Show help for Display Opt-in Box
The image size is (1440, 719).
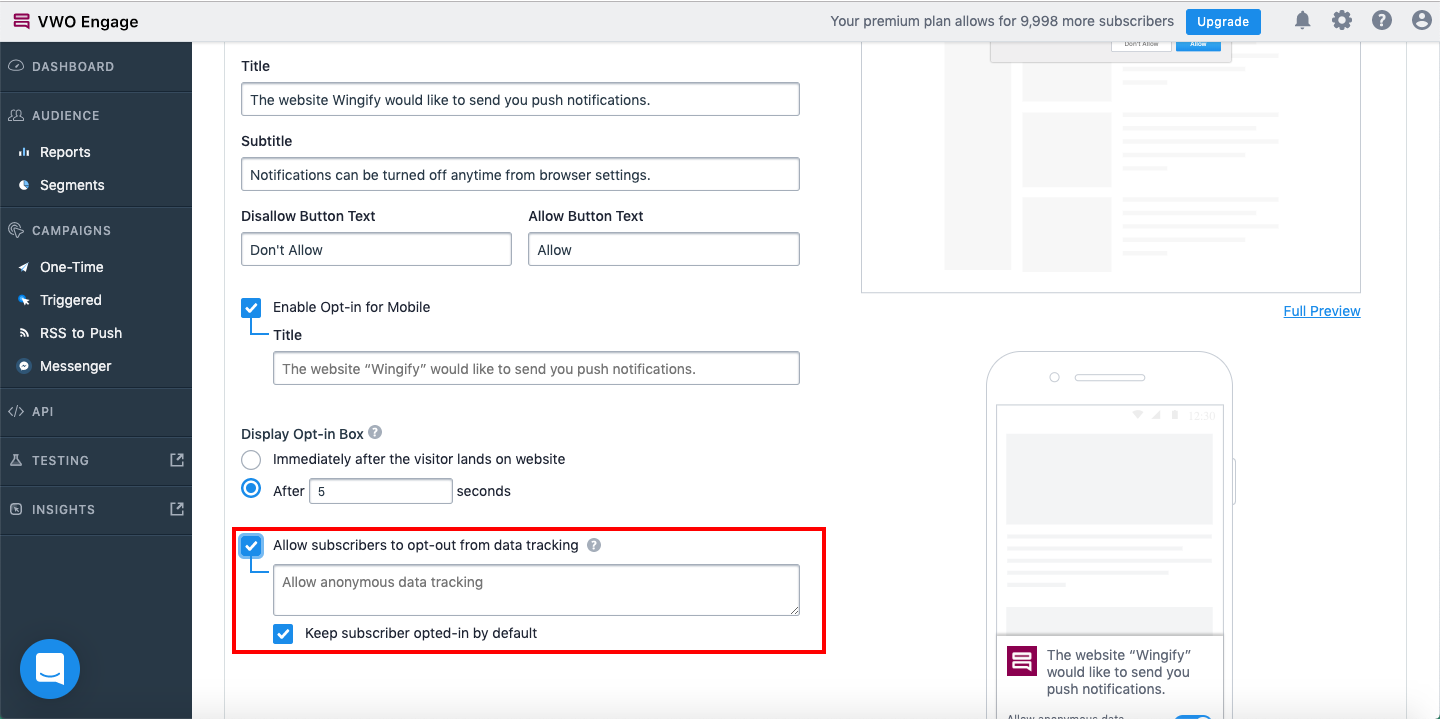375,433
